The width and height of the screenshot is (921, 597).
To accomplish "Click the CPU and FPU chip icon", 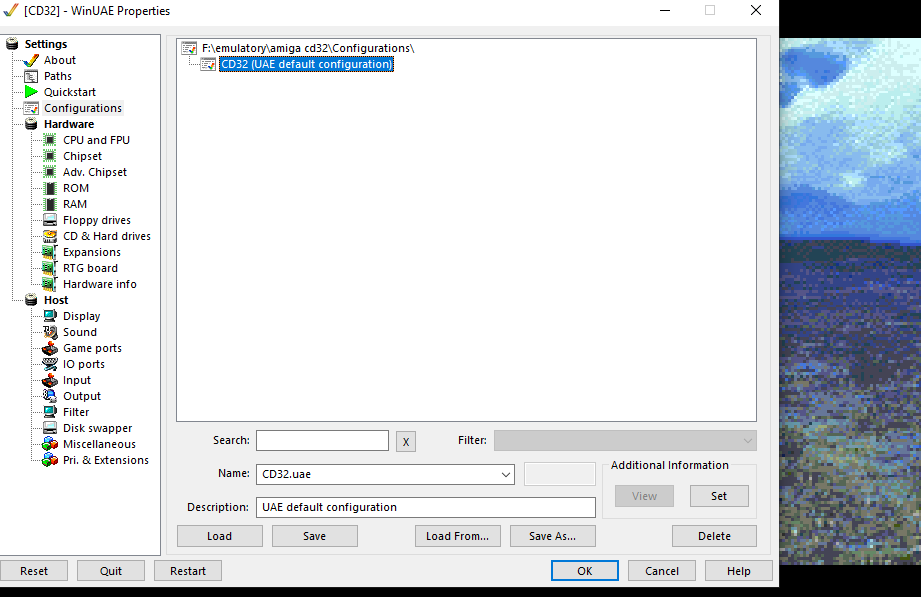I will click(x=50, y=140).
